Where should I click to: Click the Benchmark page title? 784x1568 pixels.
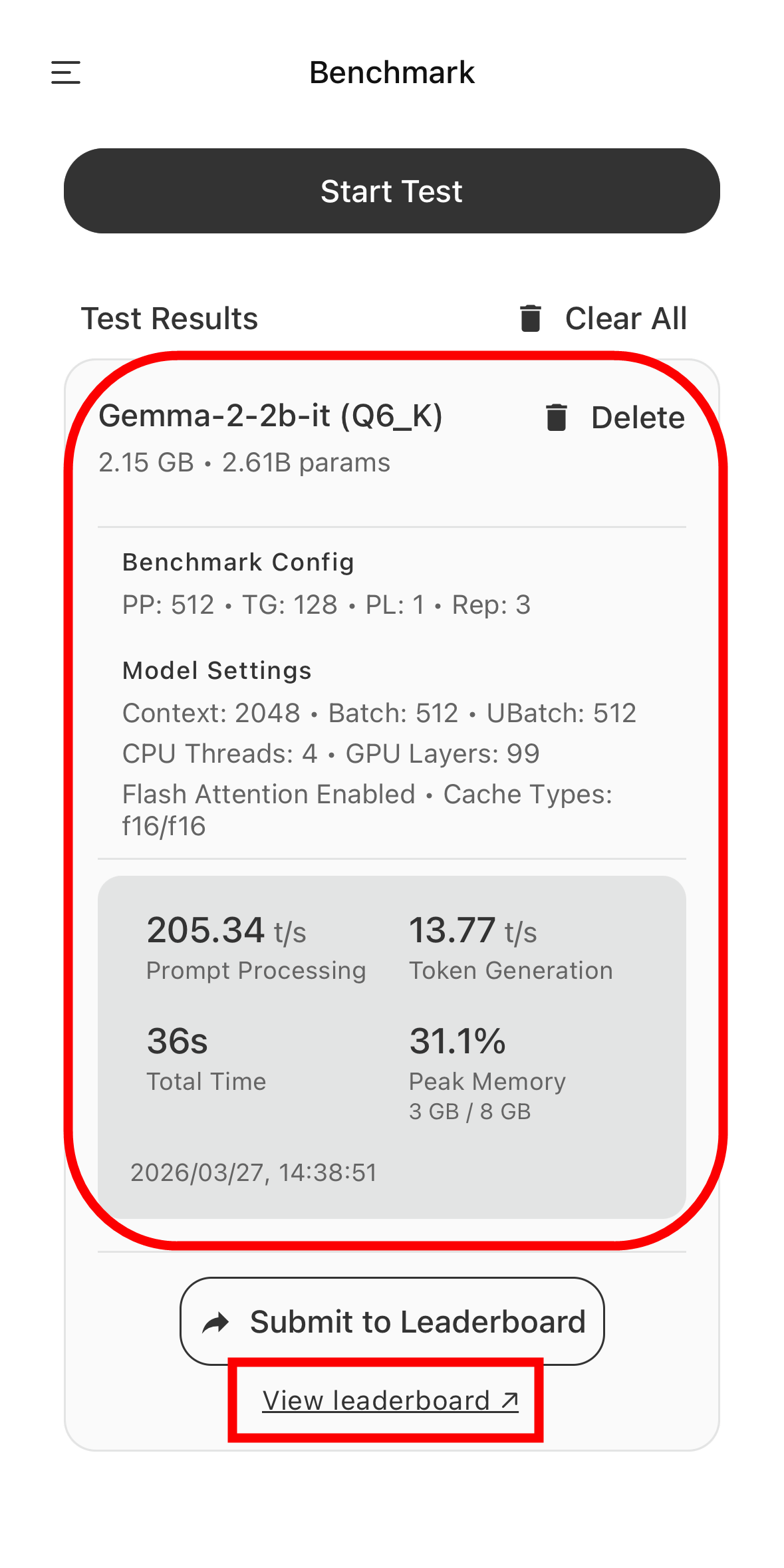click(392, 72)
